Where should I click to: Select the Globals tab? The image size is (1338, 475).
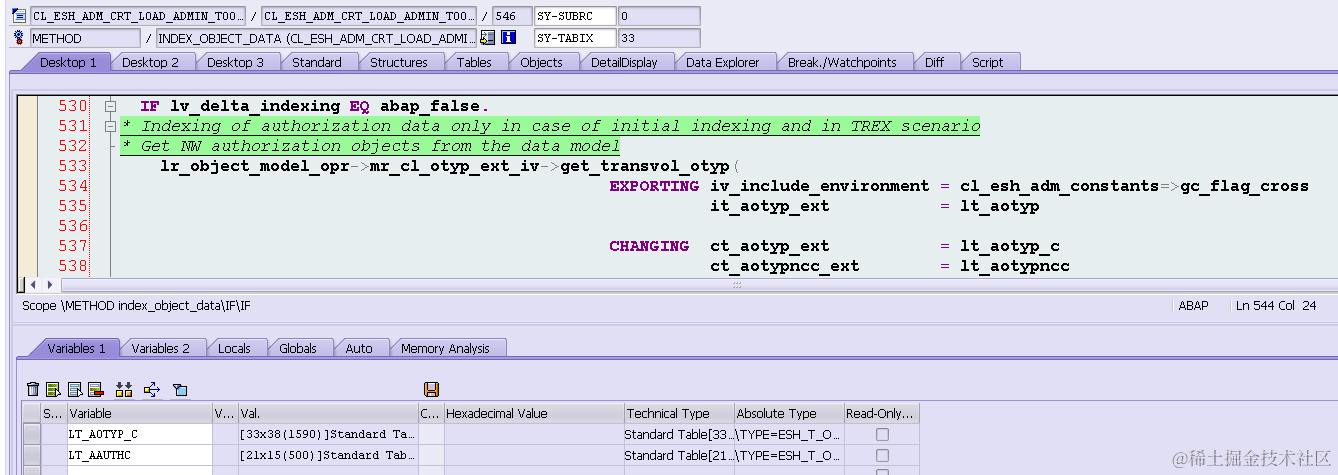(x=298, y=348)
